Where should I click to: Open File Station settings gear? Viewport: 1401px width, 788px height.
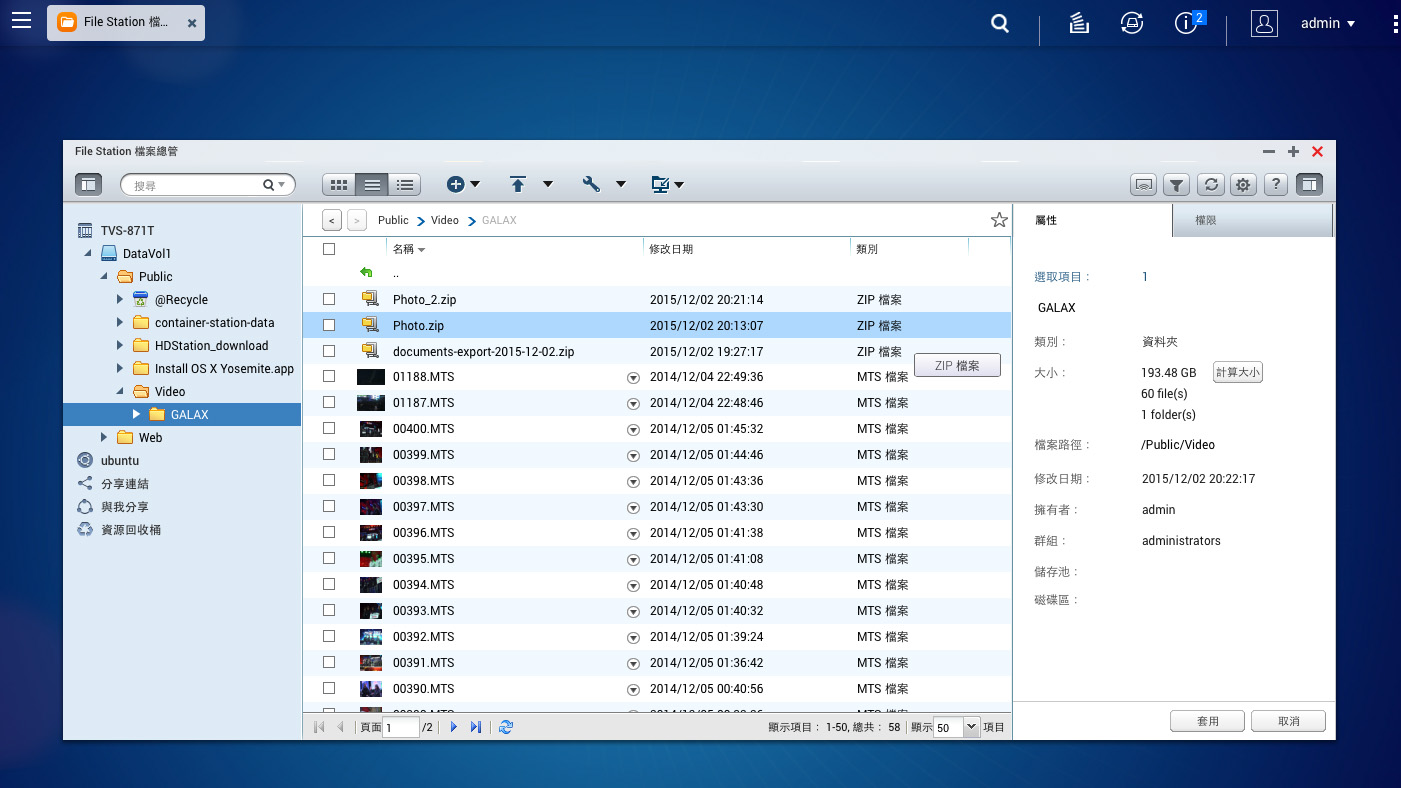1243,184
